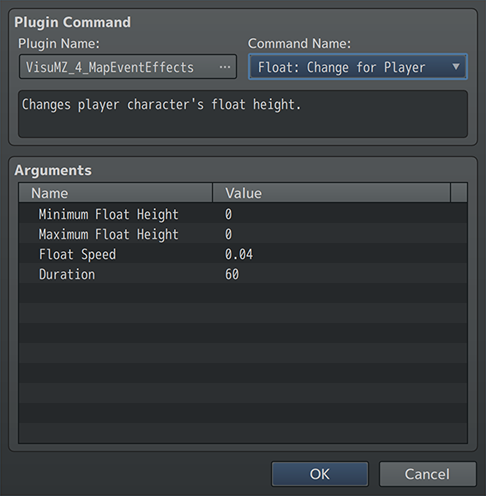
Task: Click the Float Speed value 0.04
Action: [x=239, y=254]
